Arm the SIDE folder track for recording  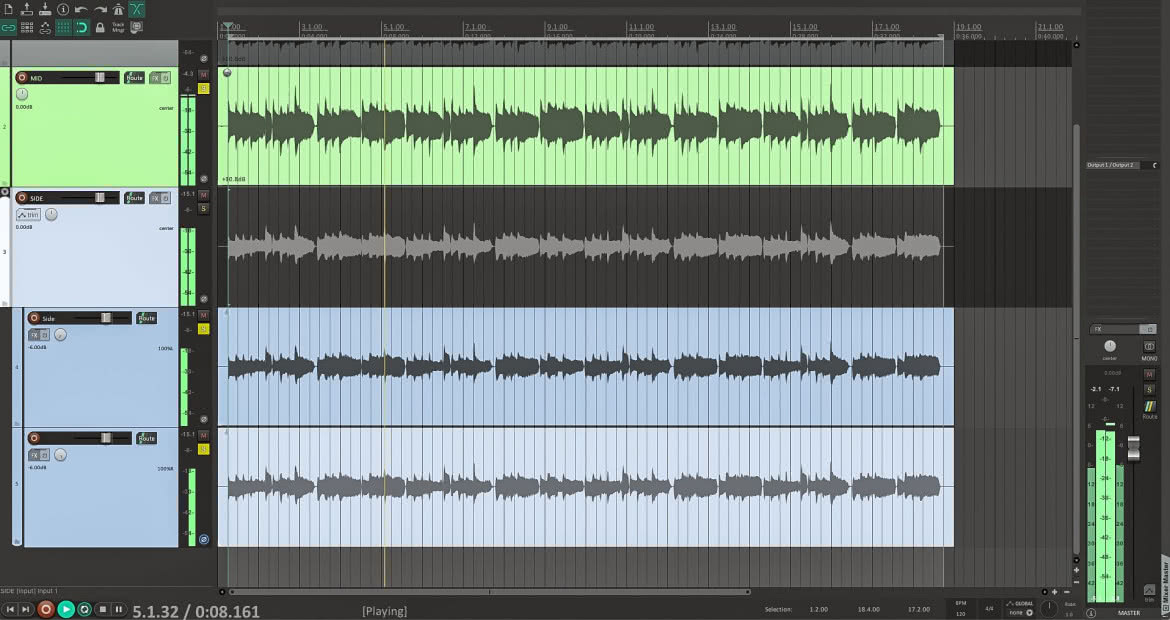[22, 198]
